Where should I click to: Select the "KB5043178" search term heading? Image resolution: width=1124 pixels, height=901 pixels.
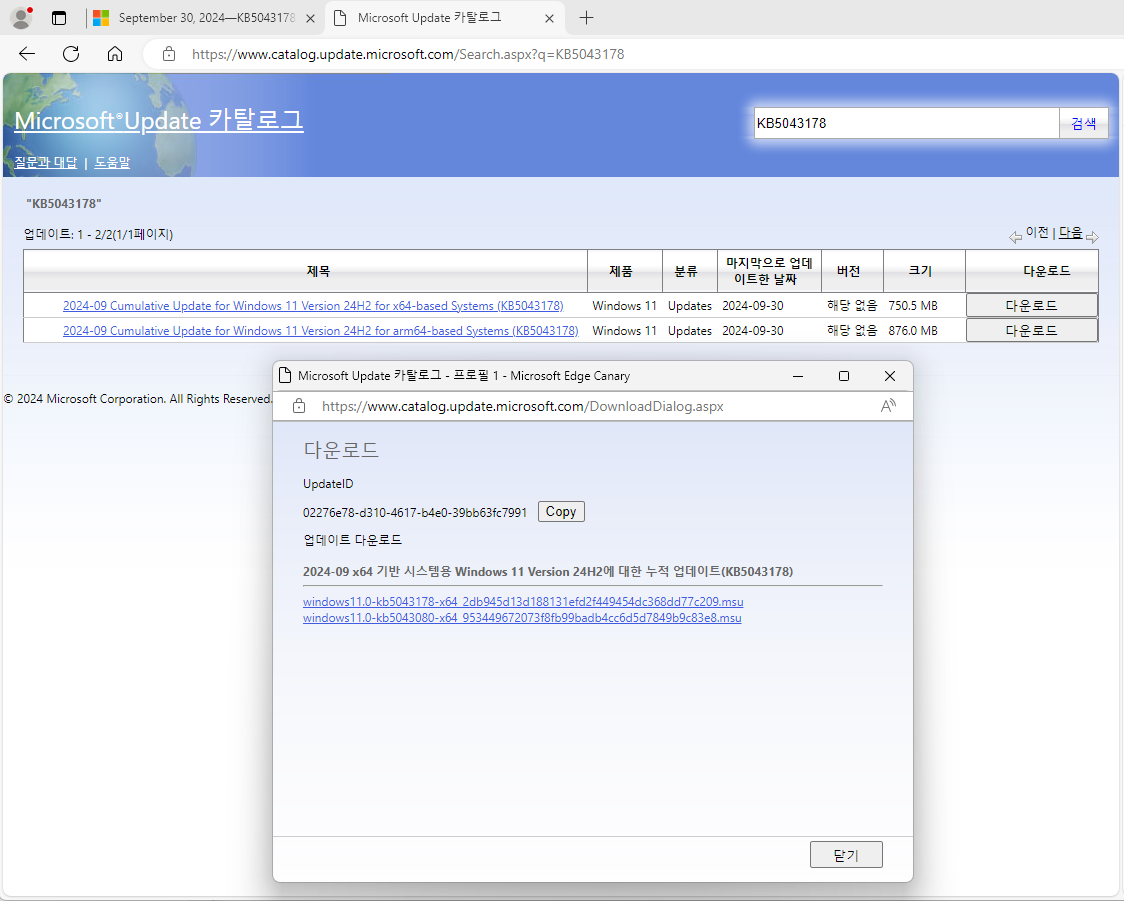coord(64,204)
